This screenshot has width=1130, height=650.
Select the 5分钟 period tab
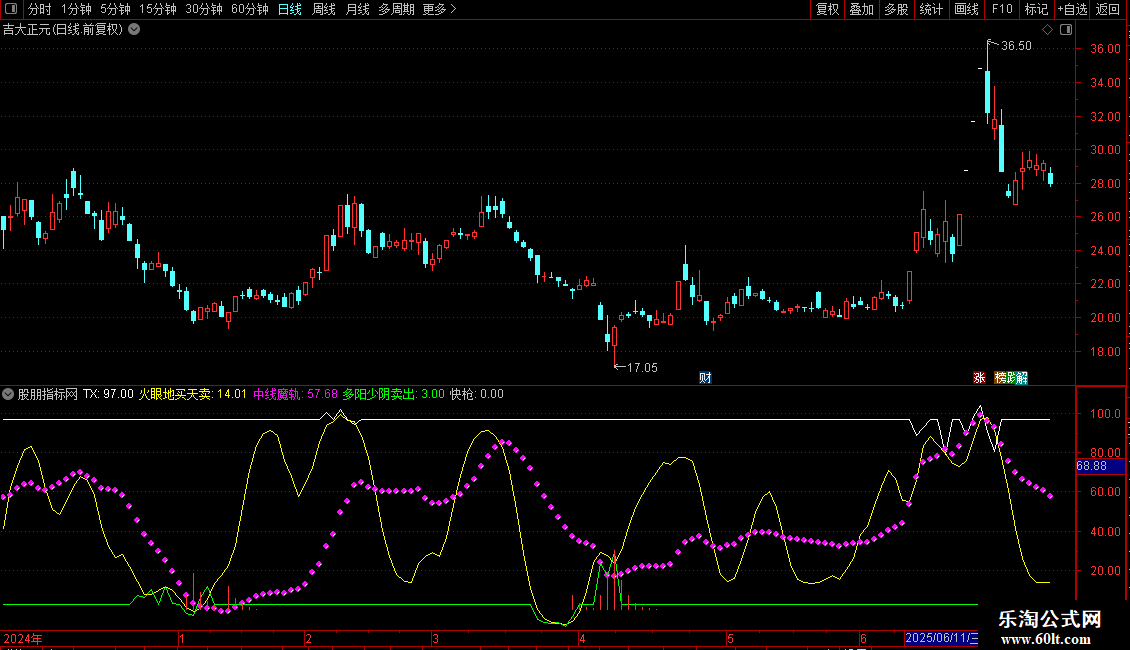pyautogui.click(x=115, y=9)
